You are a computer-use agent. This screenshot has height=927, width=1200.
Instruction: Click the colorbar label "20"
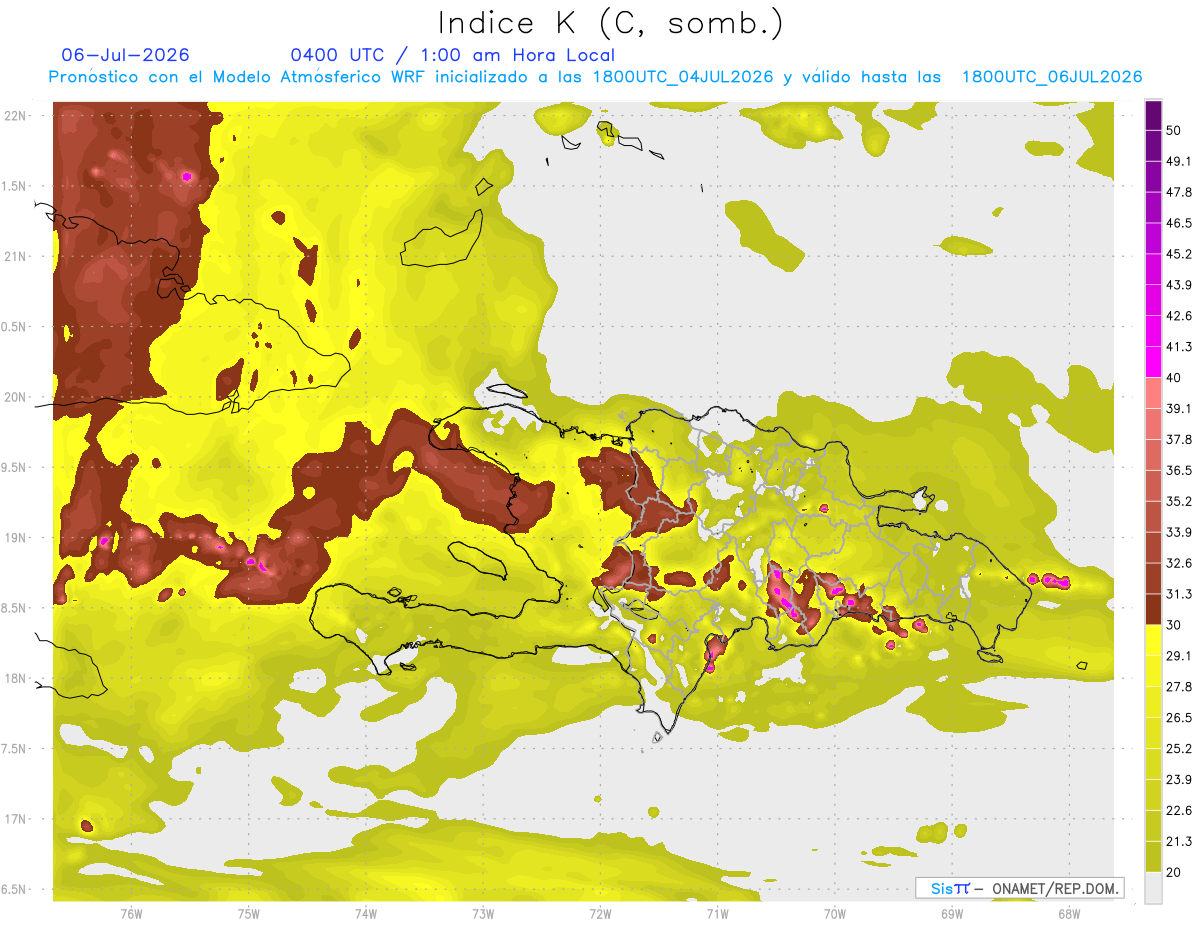point(1174,872)
